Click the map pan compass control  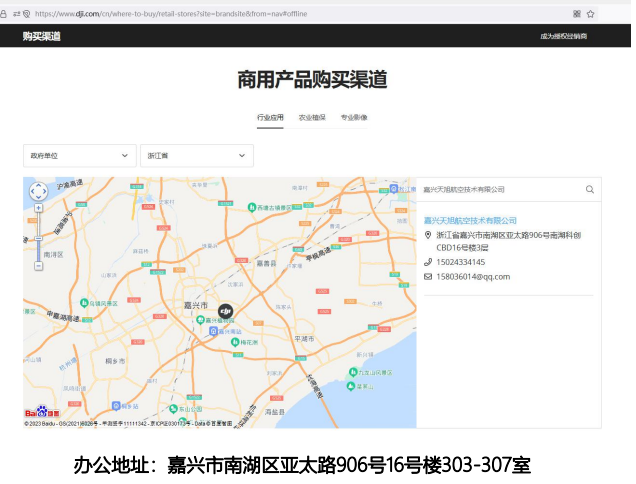[x=38, y=192]
